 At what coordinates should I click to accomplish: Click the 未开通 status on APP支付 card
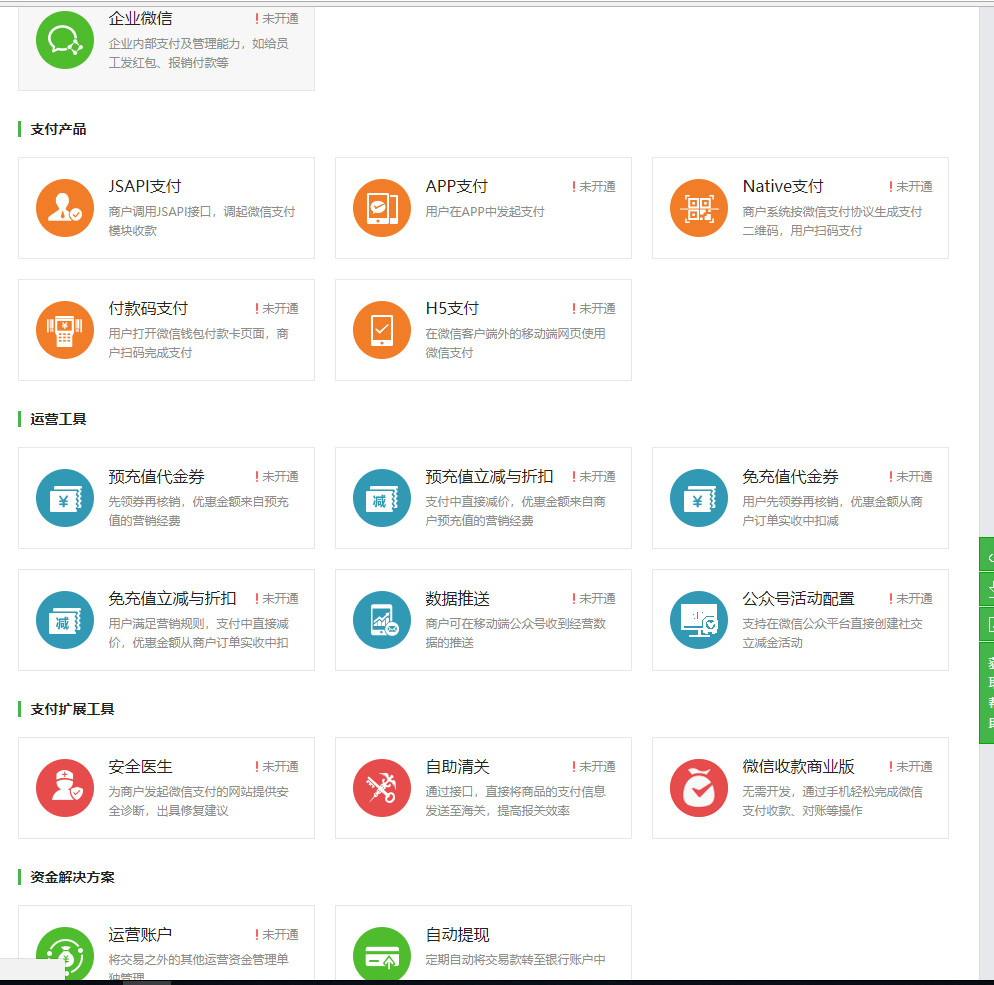594,187
